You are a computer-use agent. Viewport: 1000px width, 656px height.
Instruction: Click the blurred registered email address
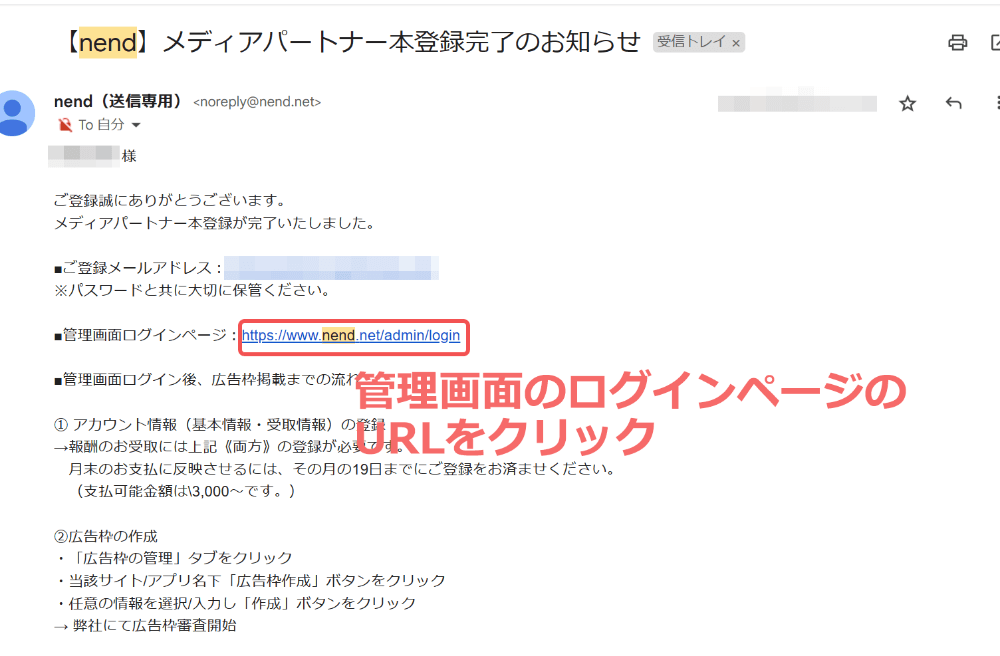coord(330,268)
